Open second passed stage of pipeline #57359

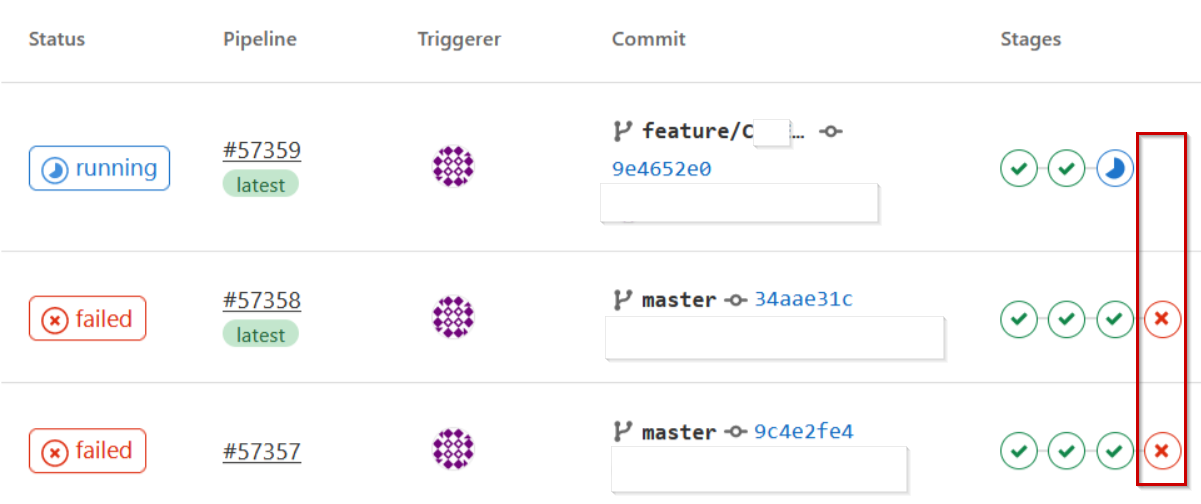[x=1066, y=168]
